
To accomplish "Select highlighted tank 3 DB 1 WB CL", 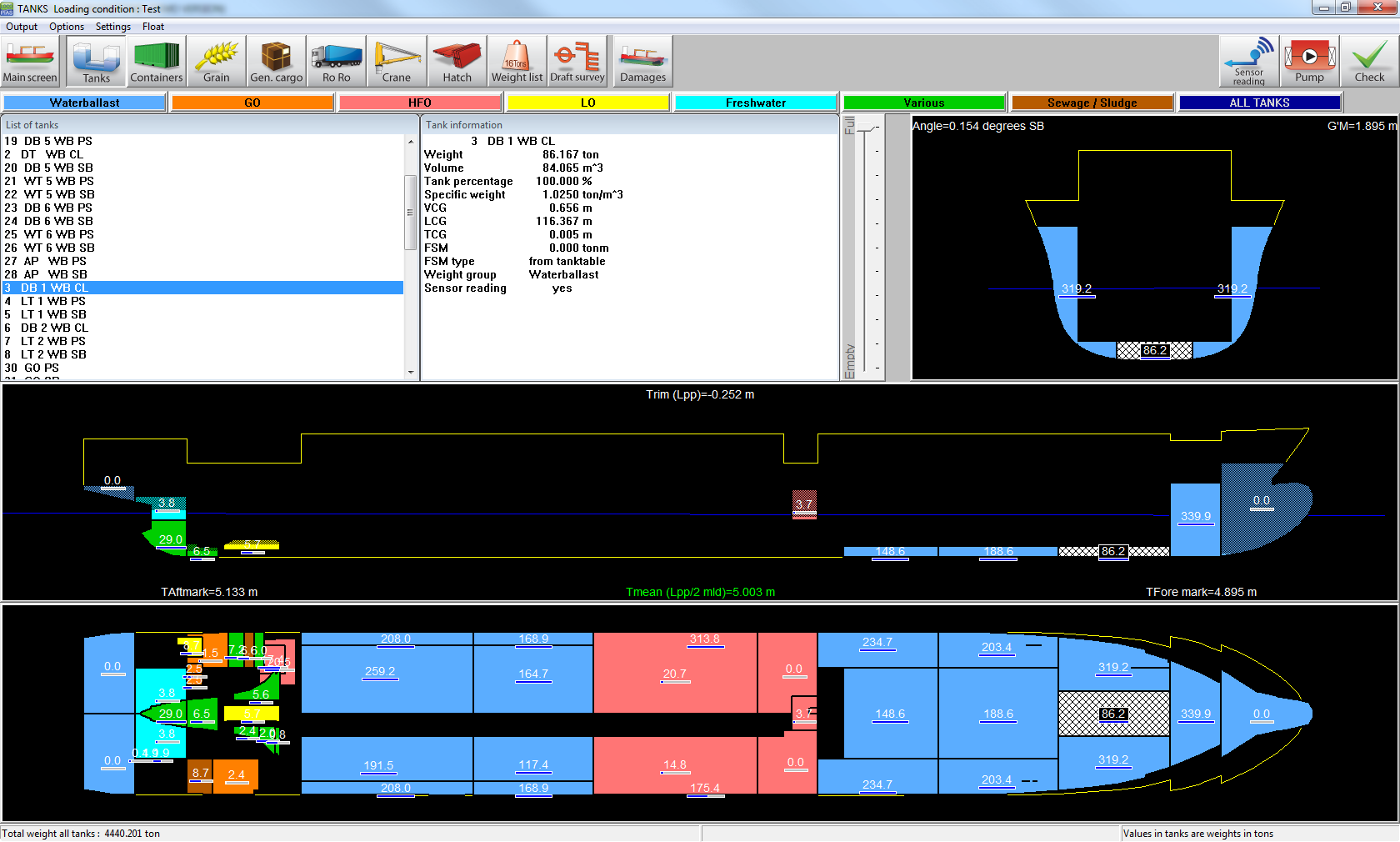I will (203, 288).
